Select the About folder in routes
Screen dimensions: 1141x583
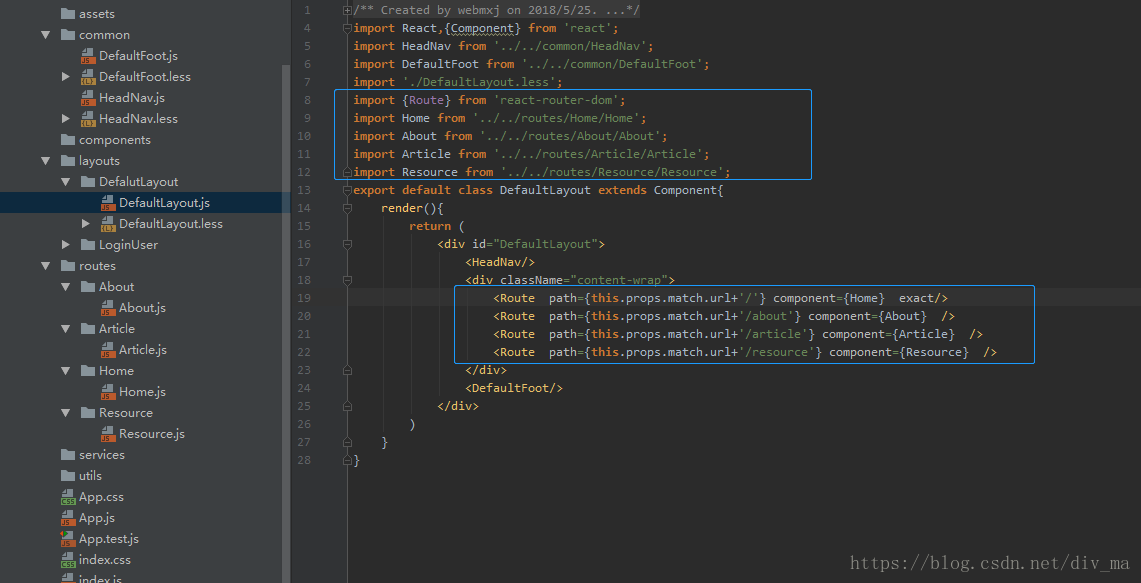coord(116,287)
